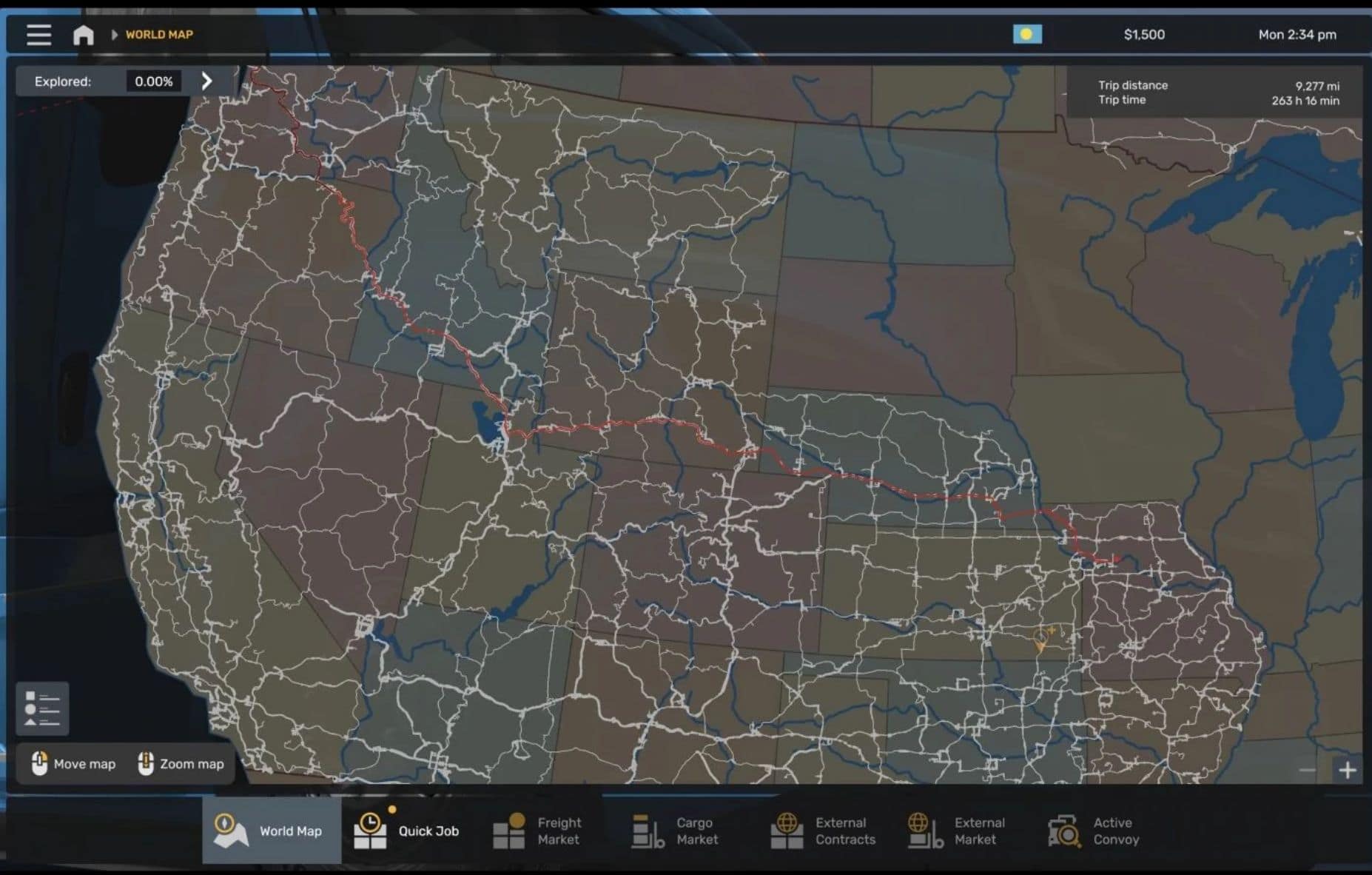Zoom in with the plus button
This screenshot has width=1372, height=875.
coord(1347,771)
